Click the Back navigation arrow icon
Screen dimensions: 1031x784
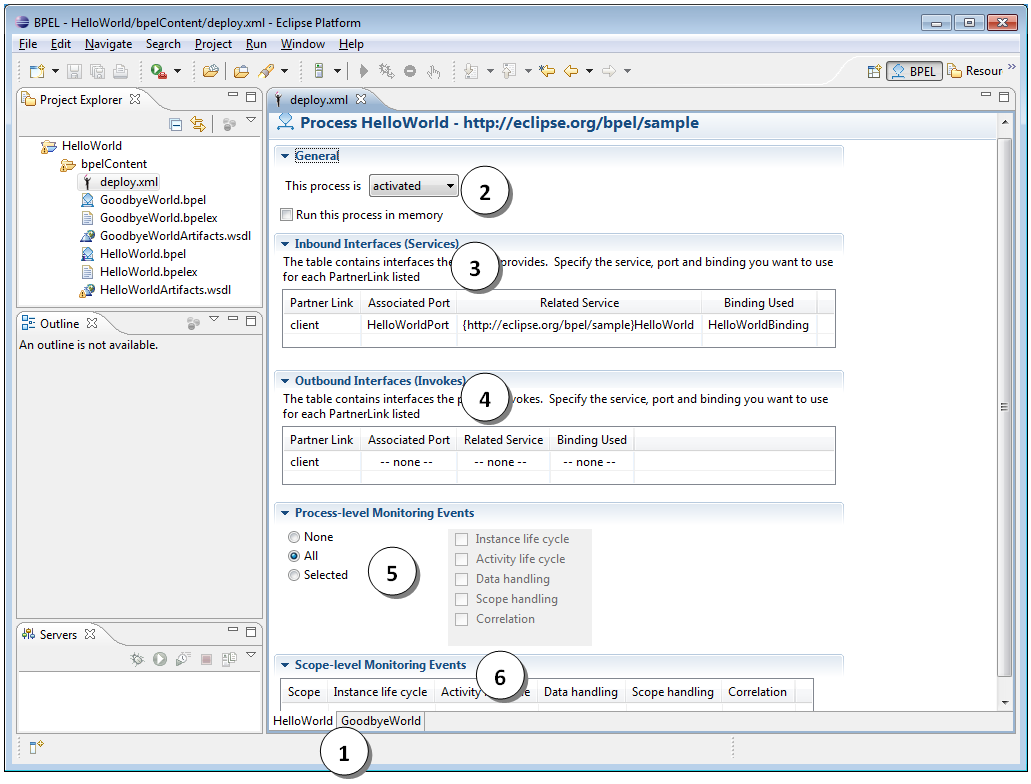pyautogui.click(x=571, y=71)
